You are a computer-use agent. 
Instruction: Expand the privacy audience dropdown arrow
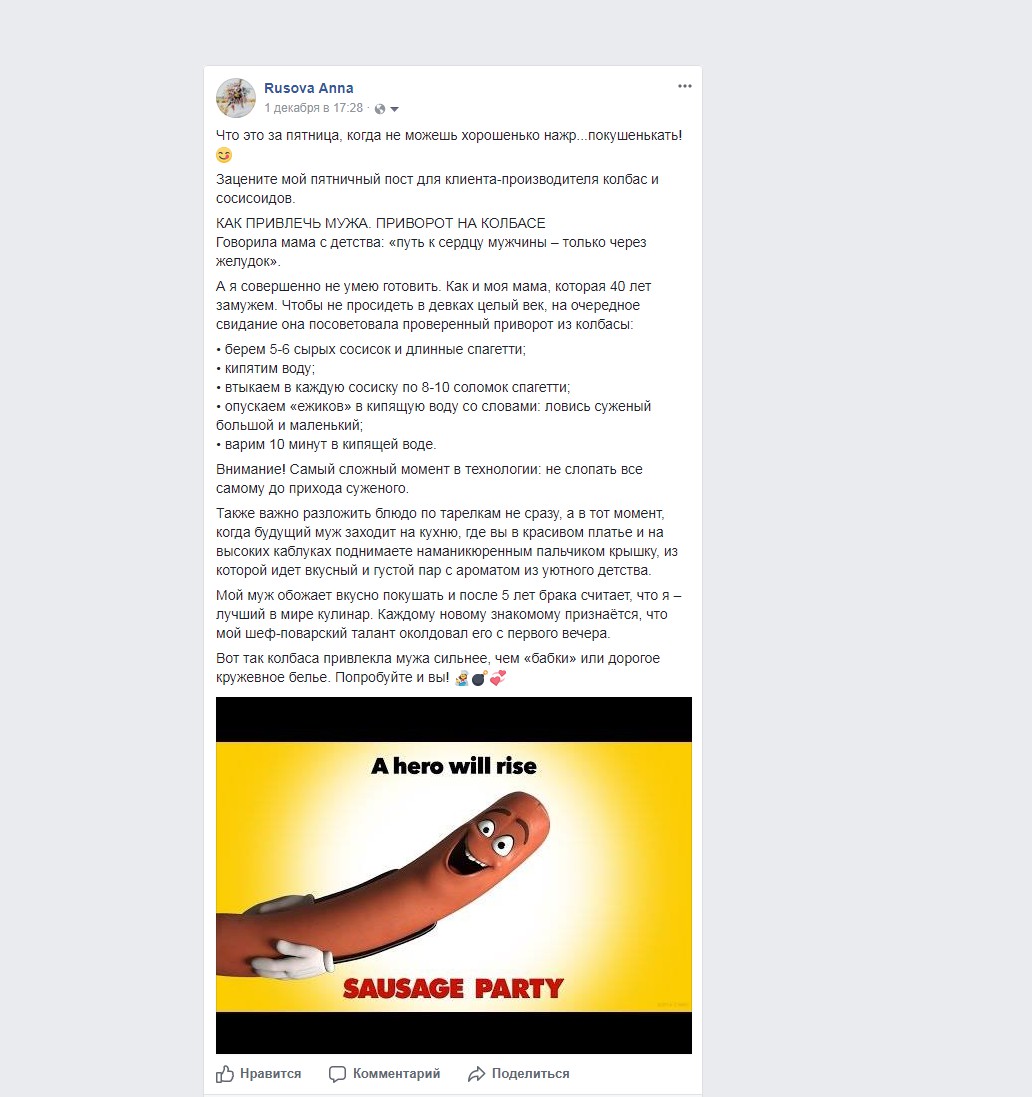[395, 109]
